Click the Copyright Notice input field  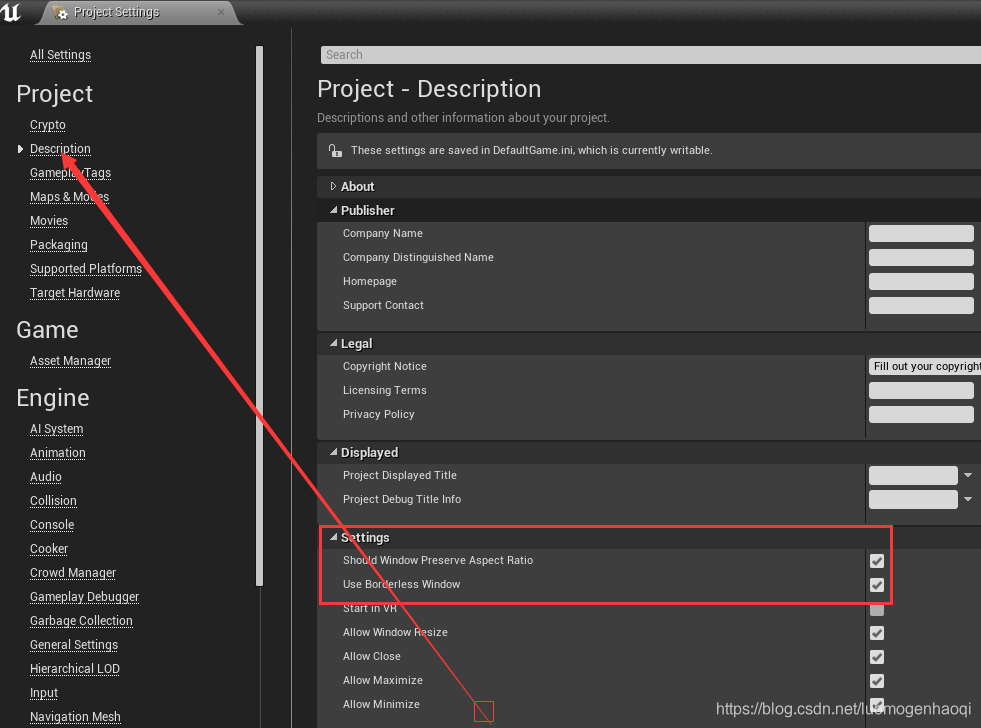click(x=925, y=367)
